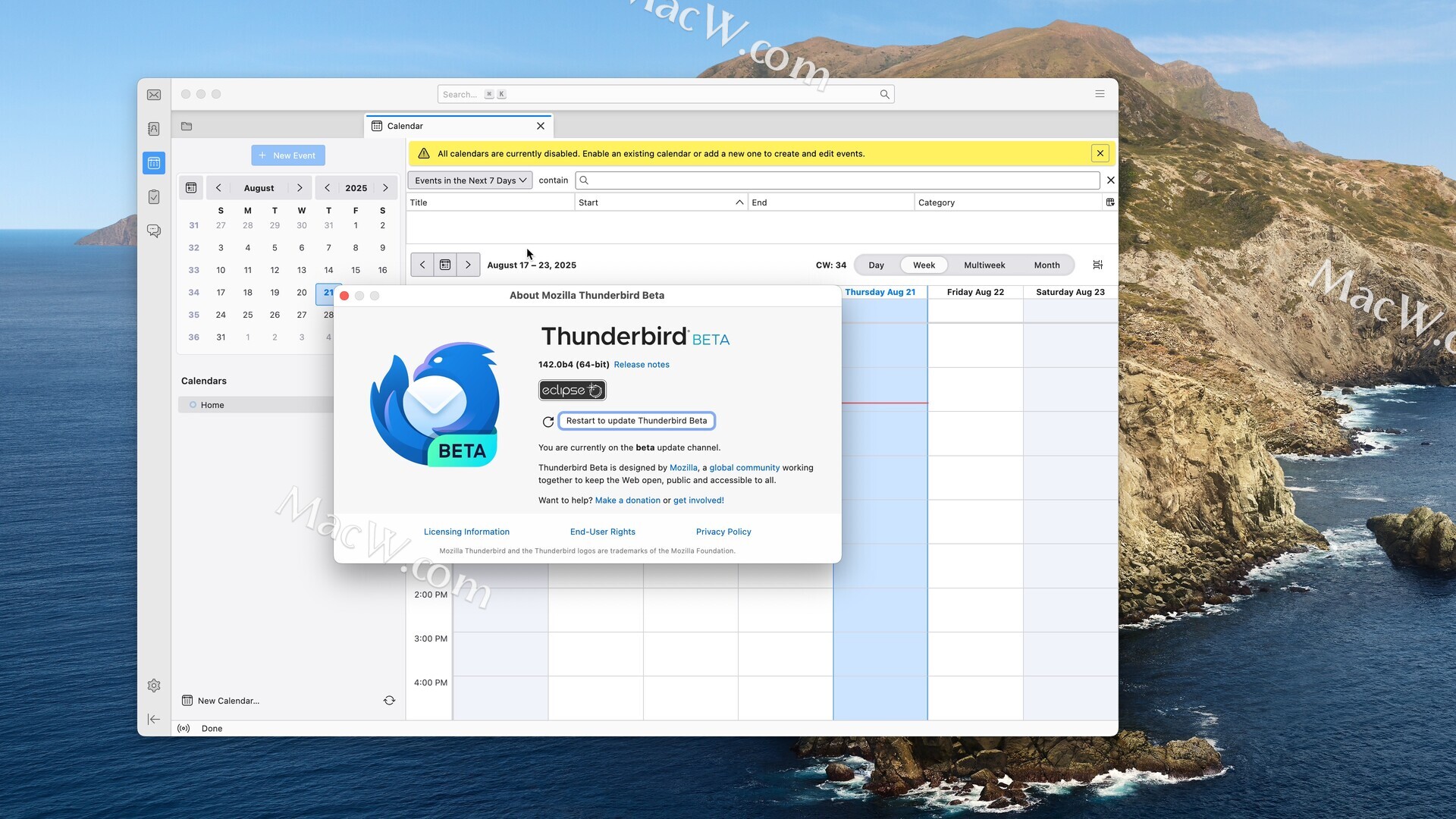Click Friday Aug 22 column header
Image resolution: width=1456 pixels, height=819 pixels.
coord(975,292)
